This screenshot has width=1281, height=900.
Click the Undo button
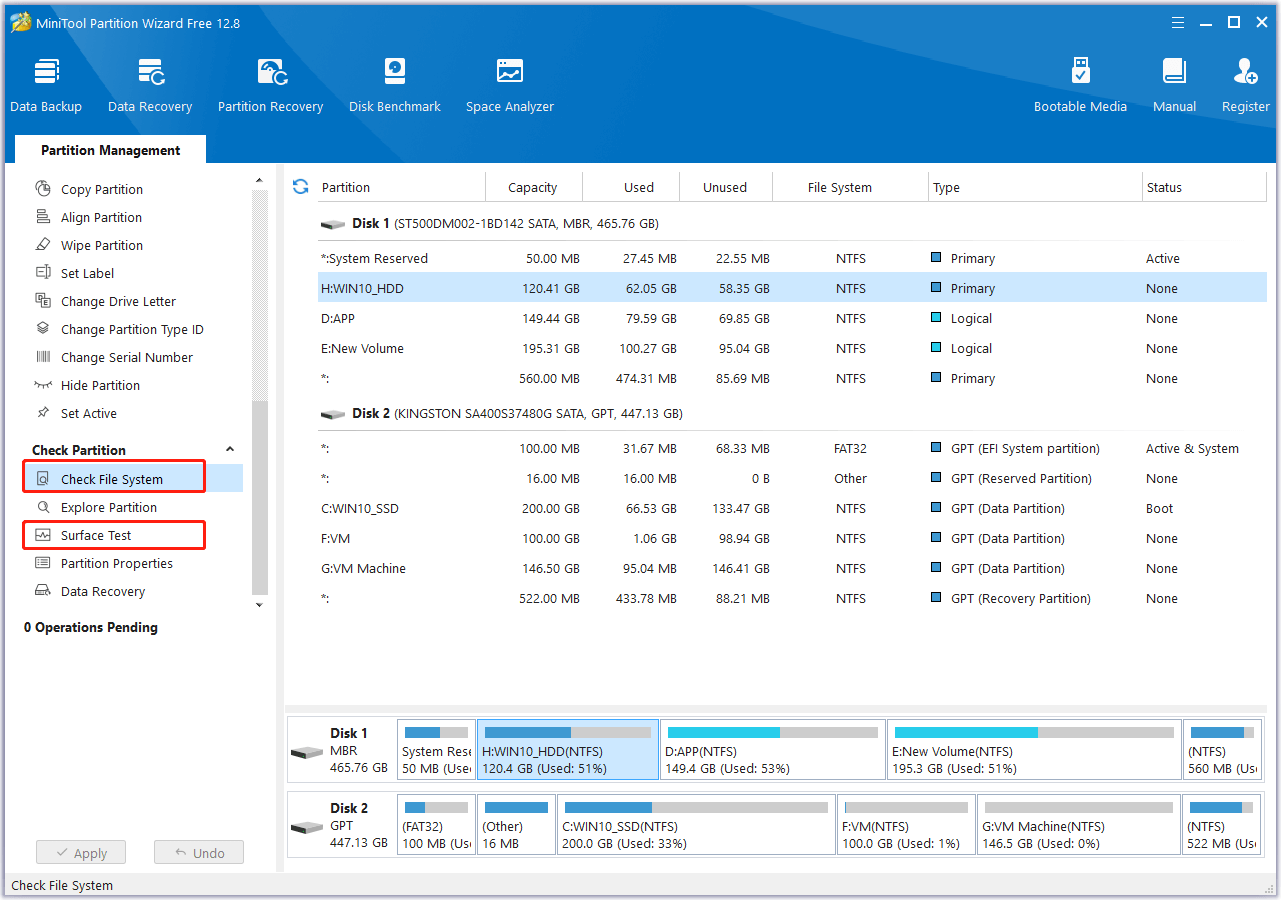[199, 853]
